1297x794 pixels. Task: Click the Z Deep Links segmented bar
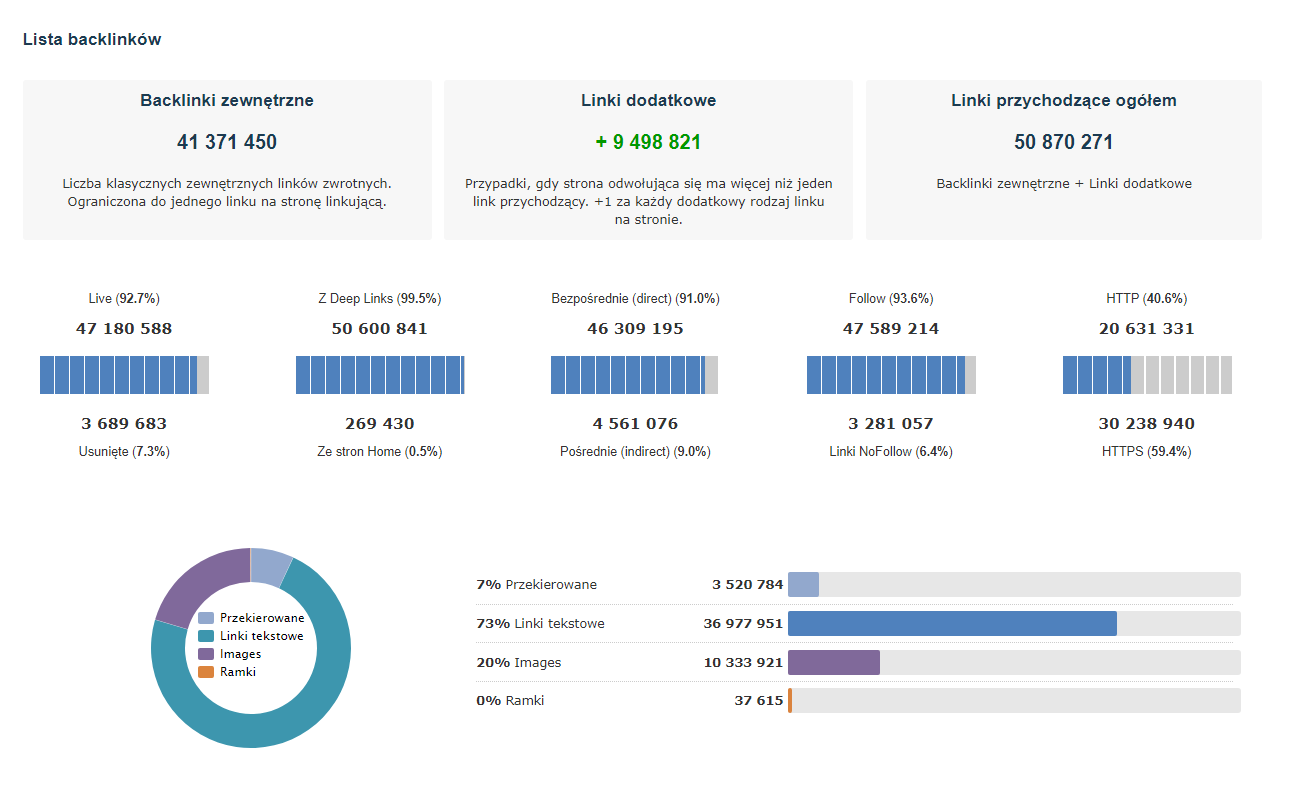[380, 374]
